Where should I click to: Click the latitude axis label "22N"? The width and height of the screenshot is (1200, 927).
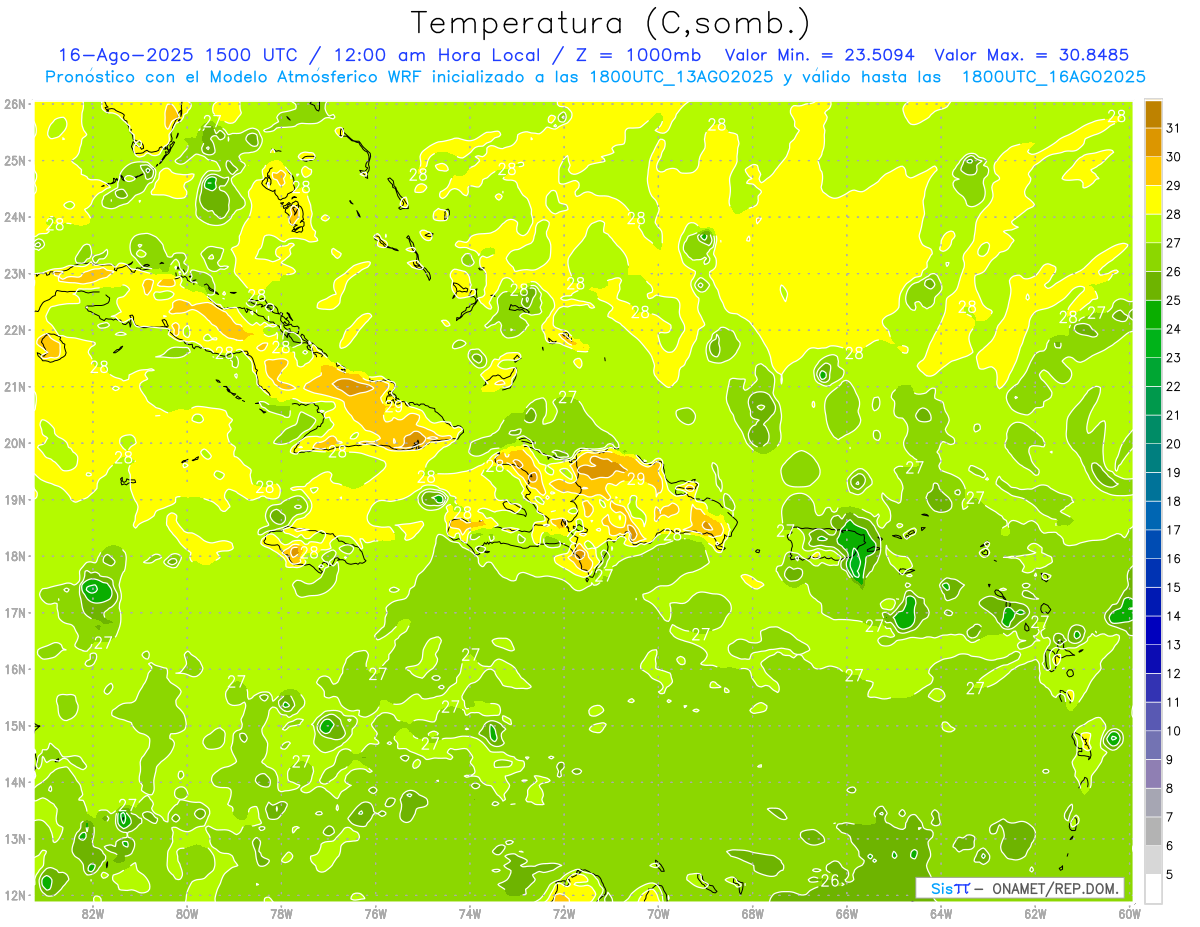pyautogui.click(x=15, y=330)
